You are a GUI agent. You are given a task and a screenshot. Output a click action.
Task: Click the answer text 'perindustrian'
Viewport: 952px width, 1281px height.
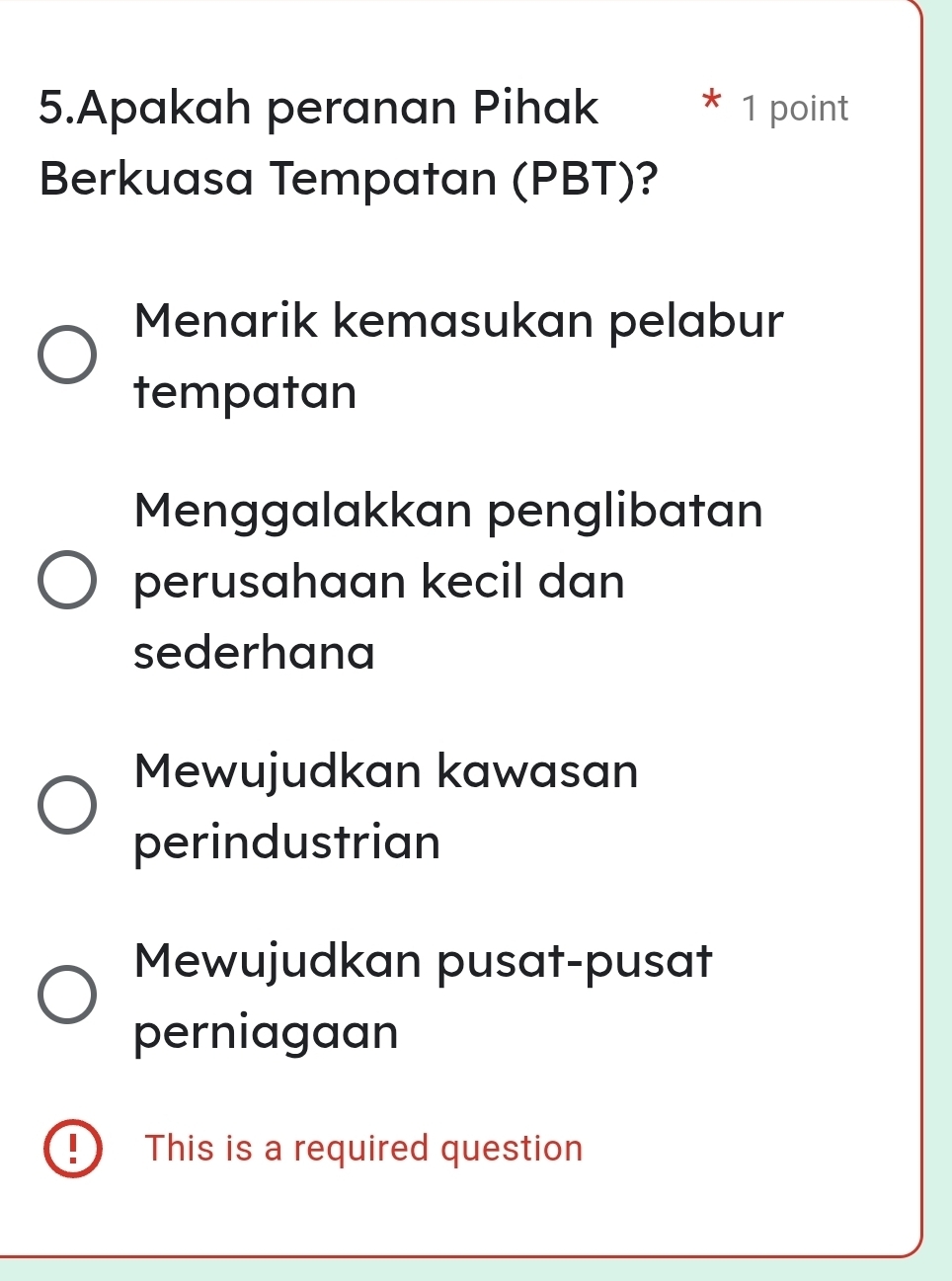[x=286, y=842]
